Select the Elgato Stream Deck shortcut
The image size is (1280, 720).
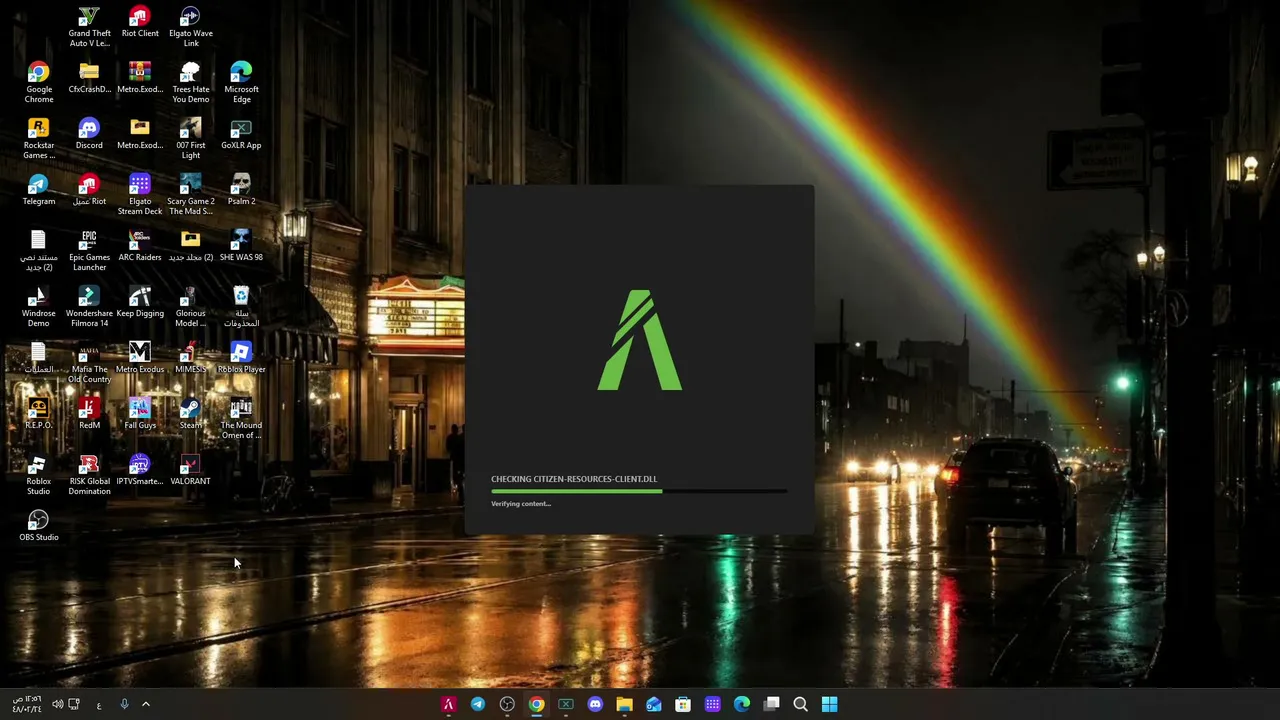(139, 195)
